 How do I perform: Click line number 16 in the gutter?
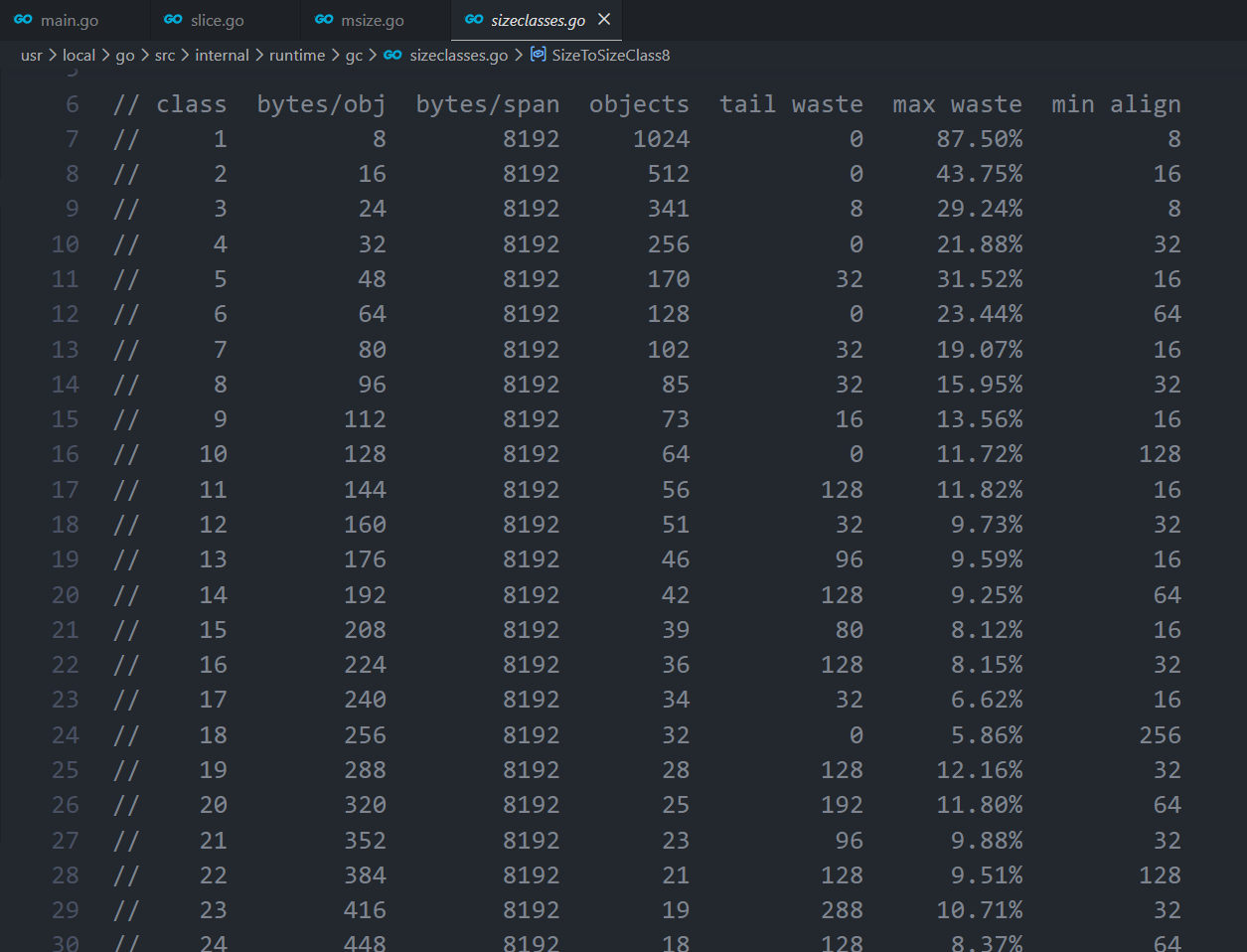pos(65,454)
